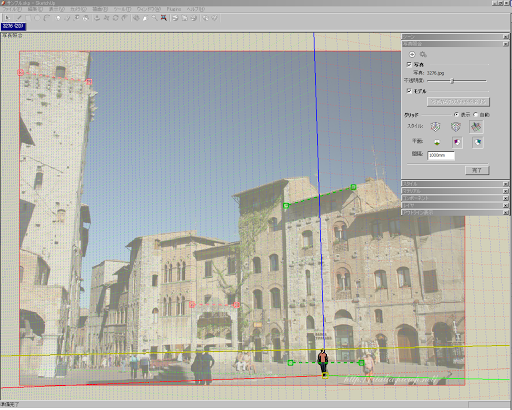Click the 完了 done button

(x=477, y=170)
